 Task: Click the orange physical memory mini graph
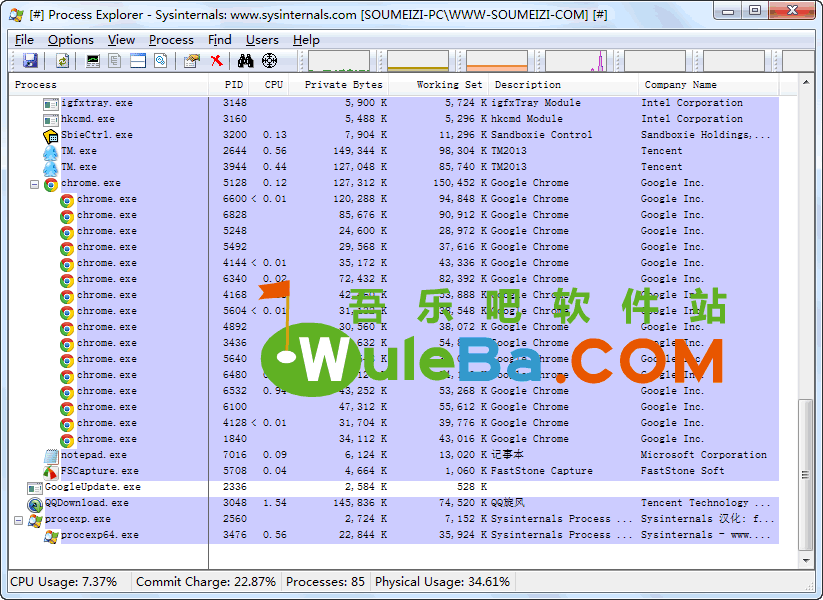coord(497,61)
